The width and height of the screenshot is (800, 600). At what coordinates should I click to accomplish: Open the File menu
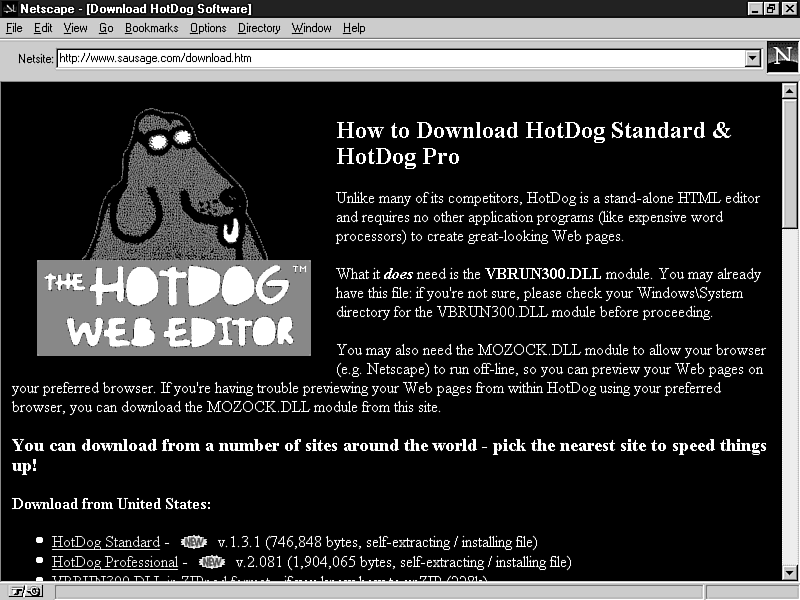(14, 28)
